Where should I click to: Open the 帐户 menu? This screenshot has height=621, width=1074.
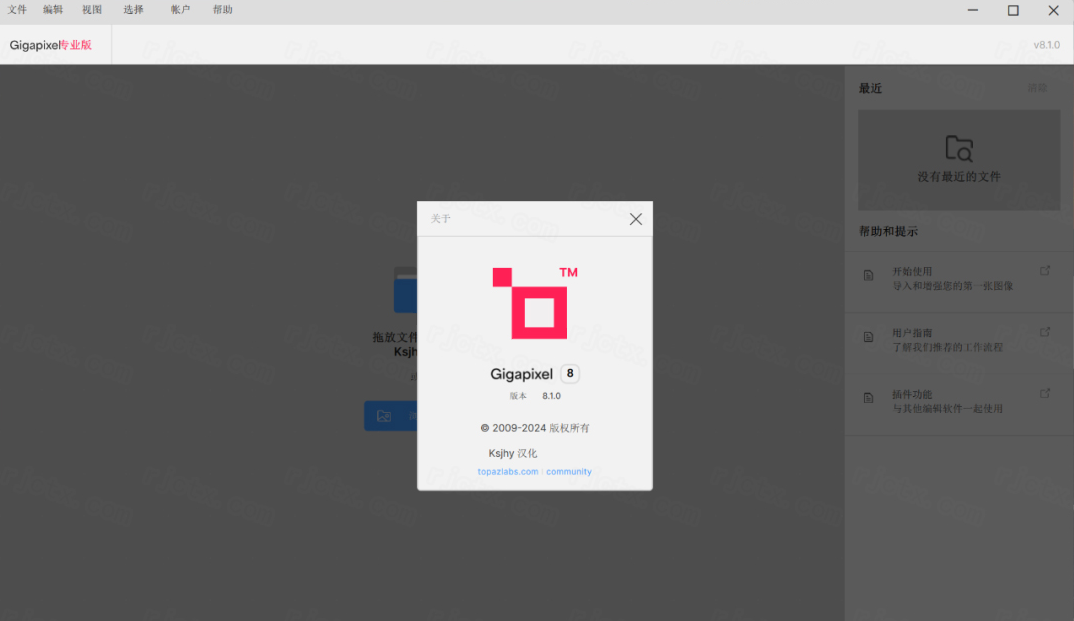tap(180, 10)
